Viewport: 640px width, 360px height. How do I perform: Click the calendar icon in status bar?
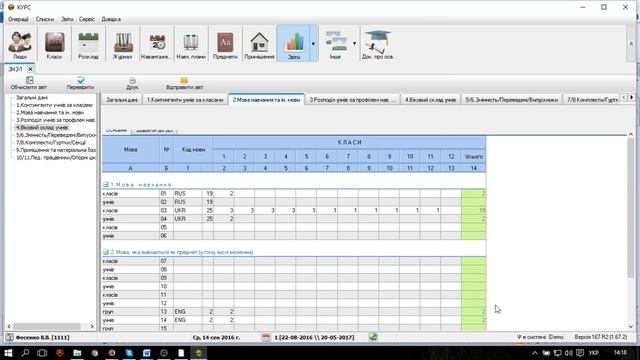(x=266, y=337)
